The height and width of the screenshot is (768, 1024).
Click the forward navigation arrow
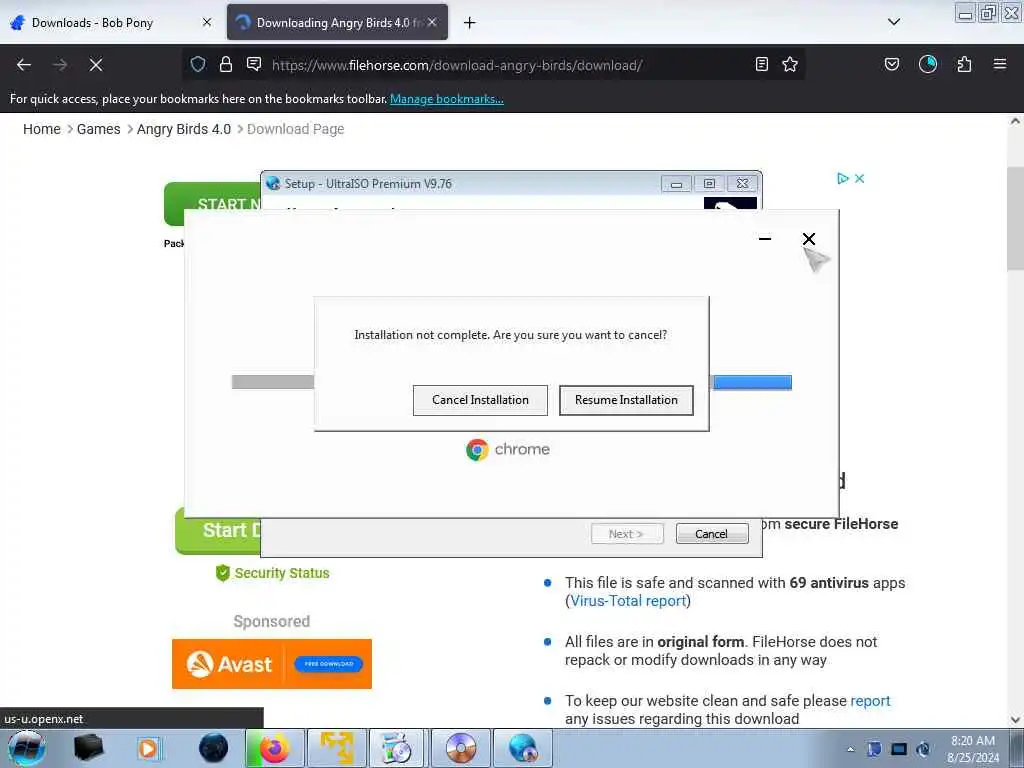60,65
